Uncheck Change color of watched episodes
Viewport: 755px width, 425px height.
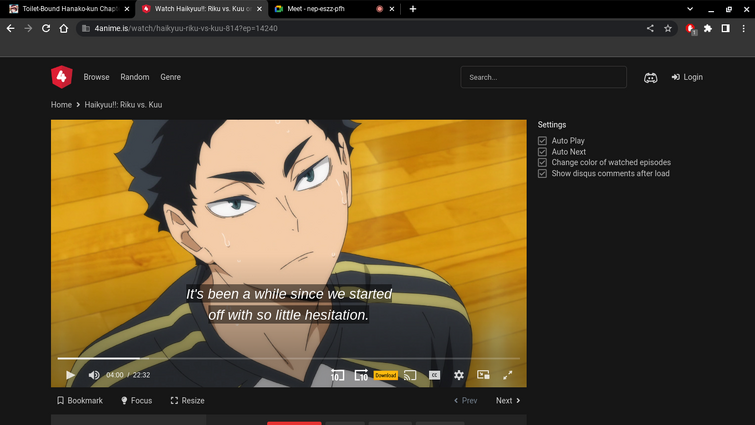click(x=542, y=162)
